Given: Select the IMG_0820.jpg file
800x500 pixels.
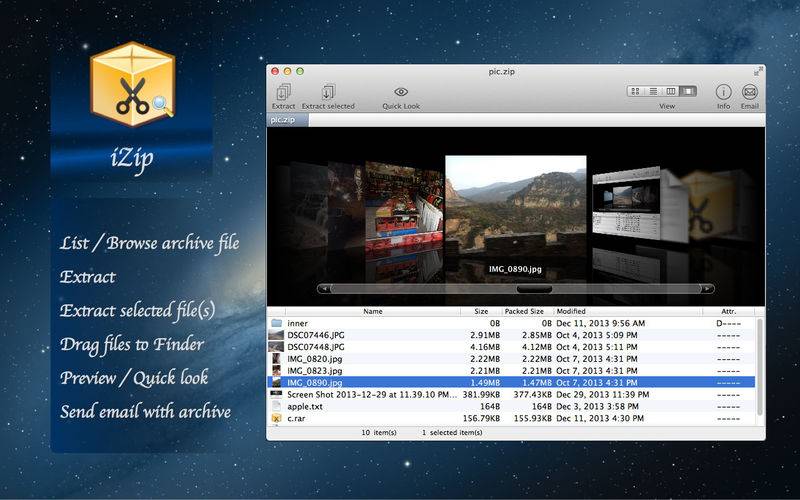Looking at the screenshot, I should coord(511,359).
